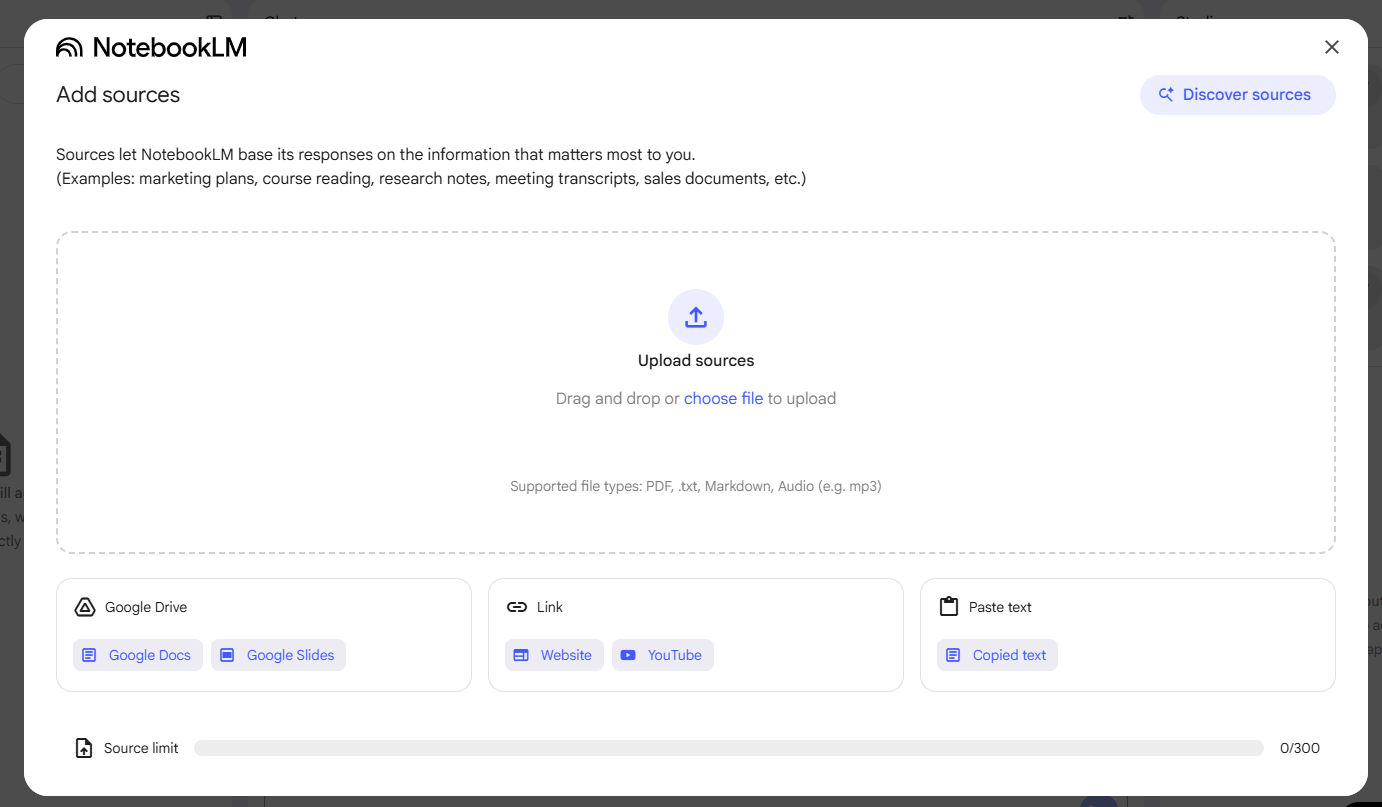Add Copied text as source

point(997,655)
